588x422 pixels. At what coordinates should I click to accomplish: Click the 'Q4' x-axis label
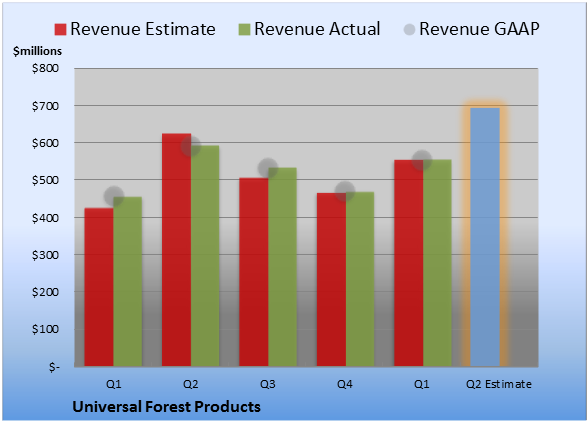pos(345,384)
